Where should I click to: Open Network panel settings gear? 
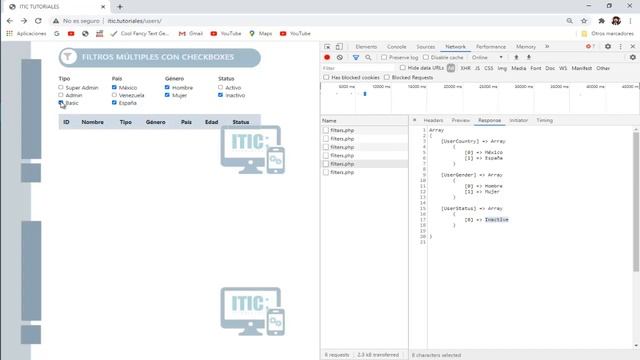[633, 58]
